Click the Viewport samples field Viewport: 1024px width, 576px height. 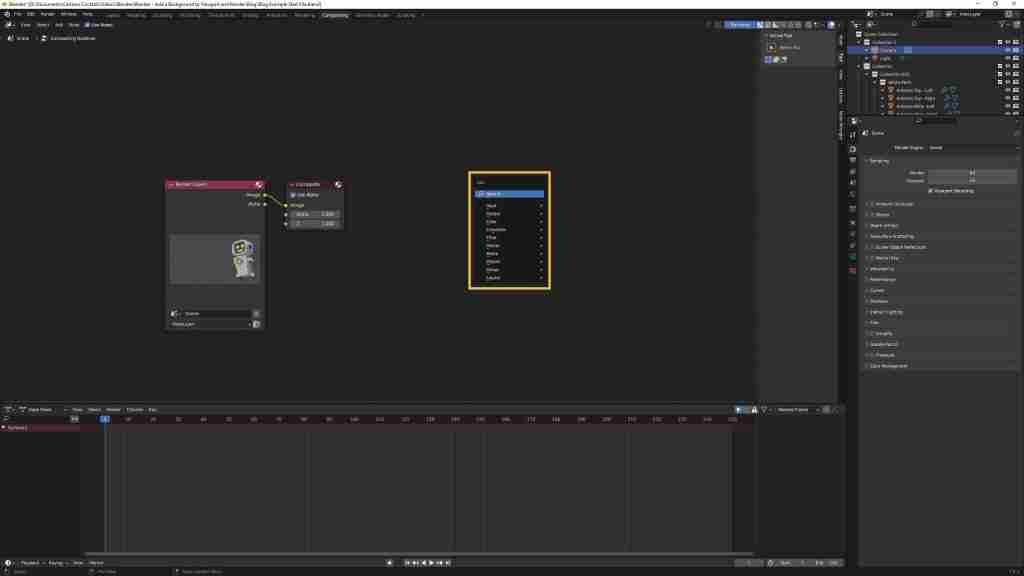tap(972, 181)
